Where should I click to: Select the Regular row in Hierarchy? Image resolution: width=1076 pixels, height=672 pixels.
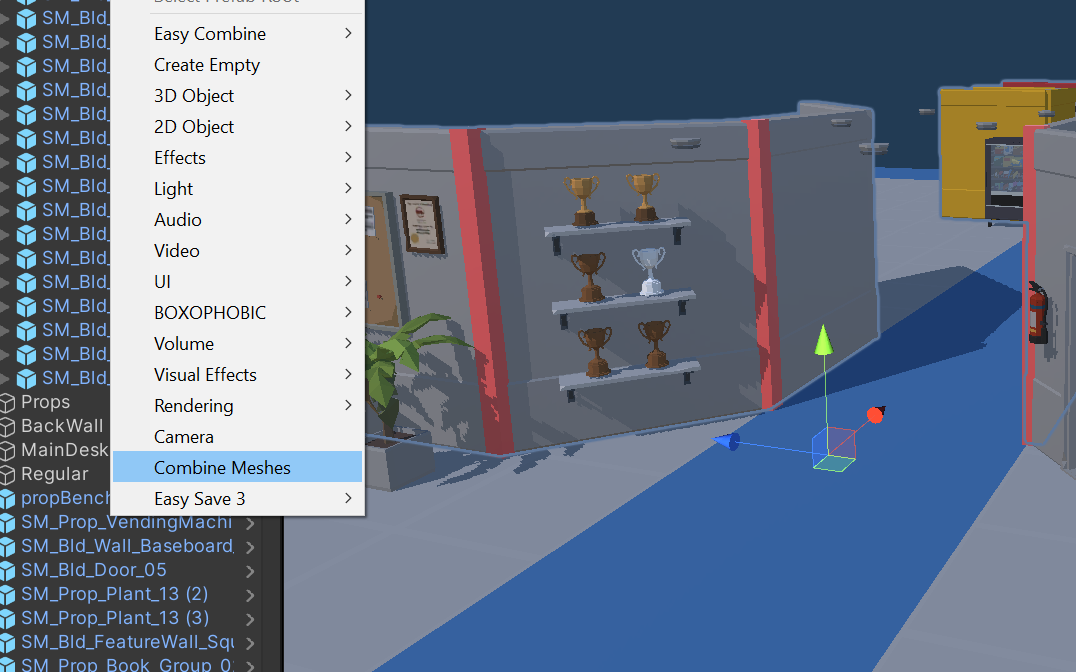click(x=55, y=474)
